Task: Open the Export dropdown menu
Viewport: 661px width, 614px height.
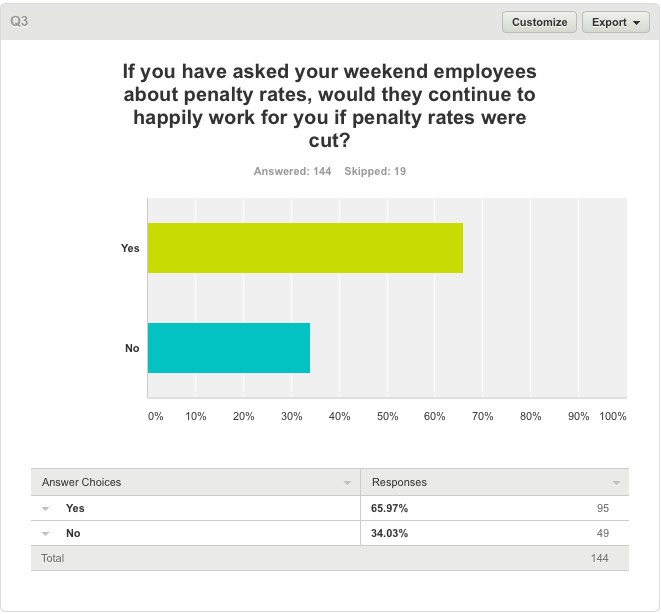Action: click(615, 22)
